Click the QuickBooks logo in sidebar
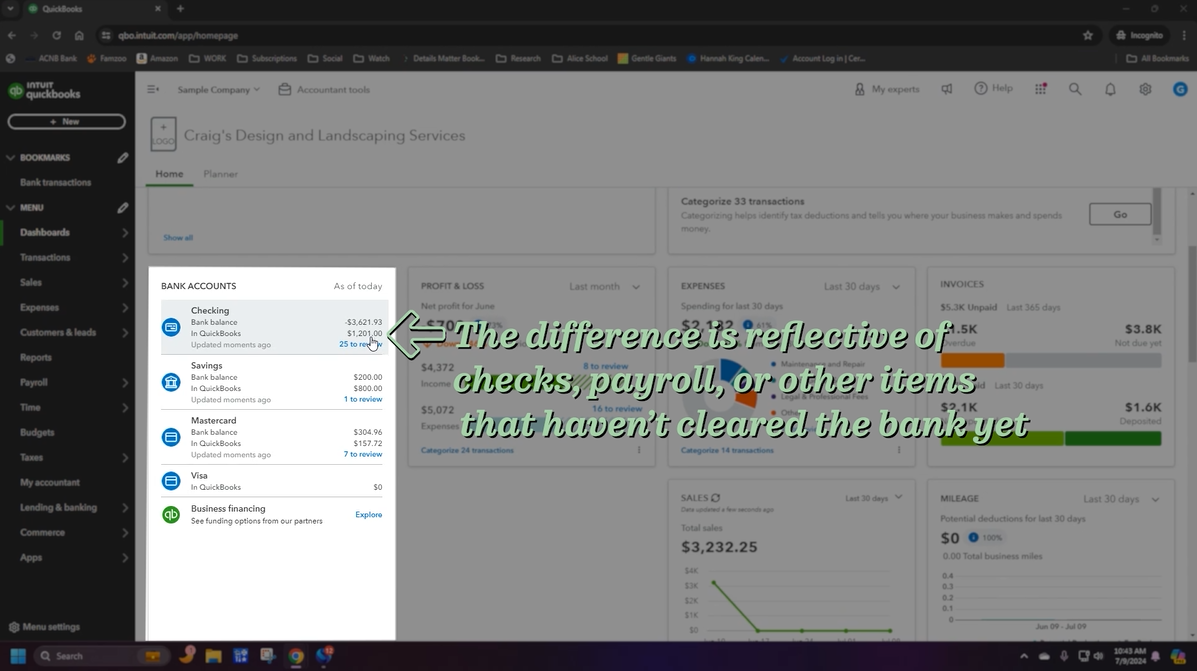 (x=44, y=90)
